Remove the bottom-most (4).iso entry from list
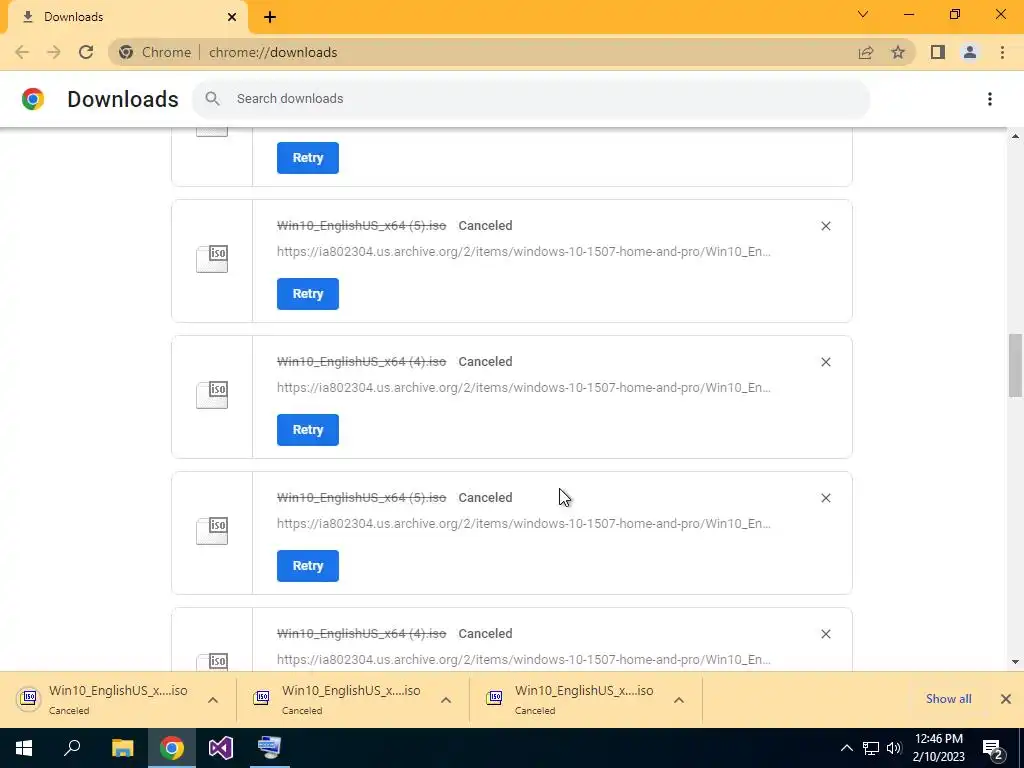 click(x=825, y=633)
